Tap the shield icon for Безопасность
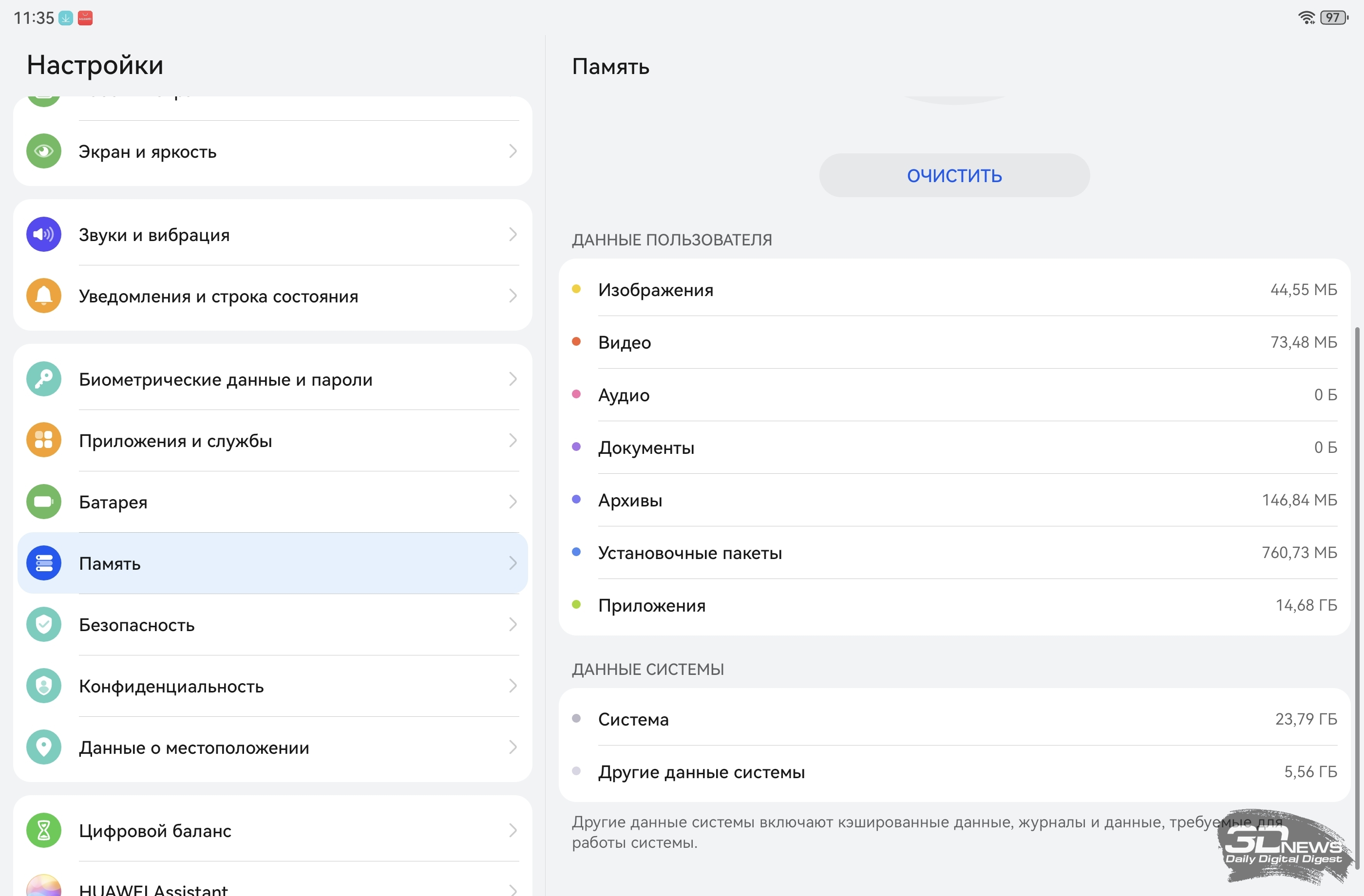 point(43,624)
